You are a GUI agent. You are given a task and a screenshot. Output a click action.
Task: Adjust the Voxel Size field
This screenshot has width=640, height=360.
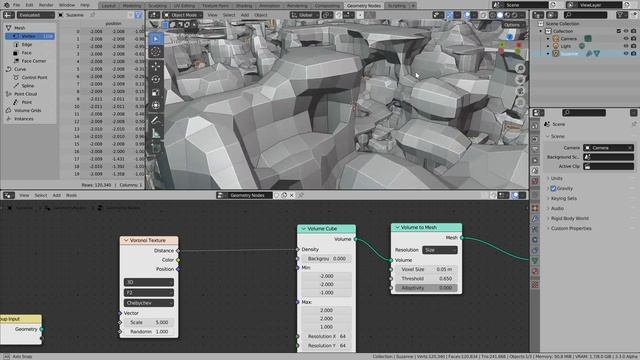pyautogui.click(x=426, y=269)
